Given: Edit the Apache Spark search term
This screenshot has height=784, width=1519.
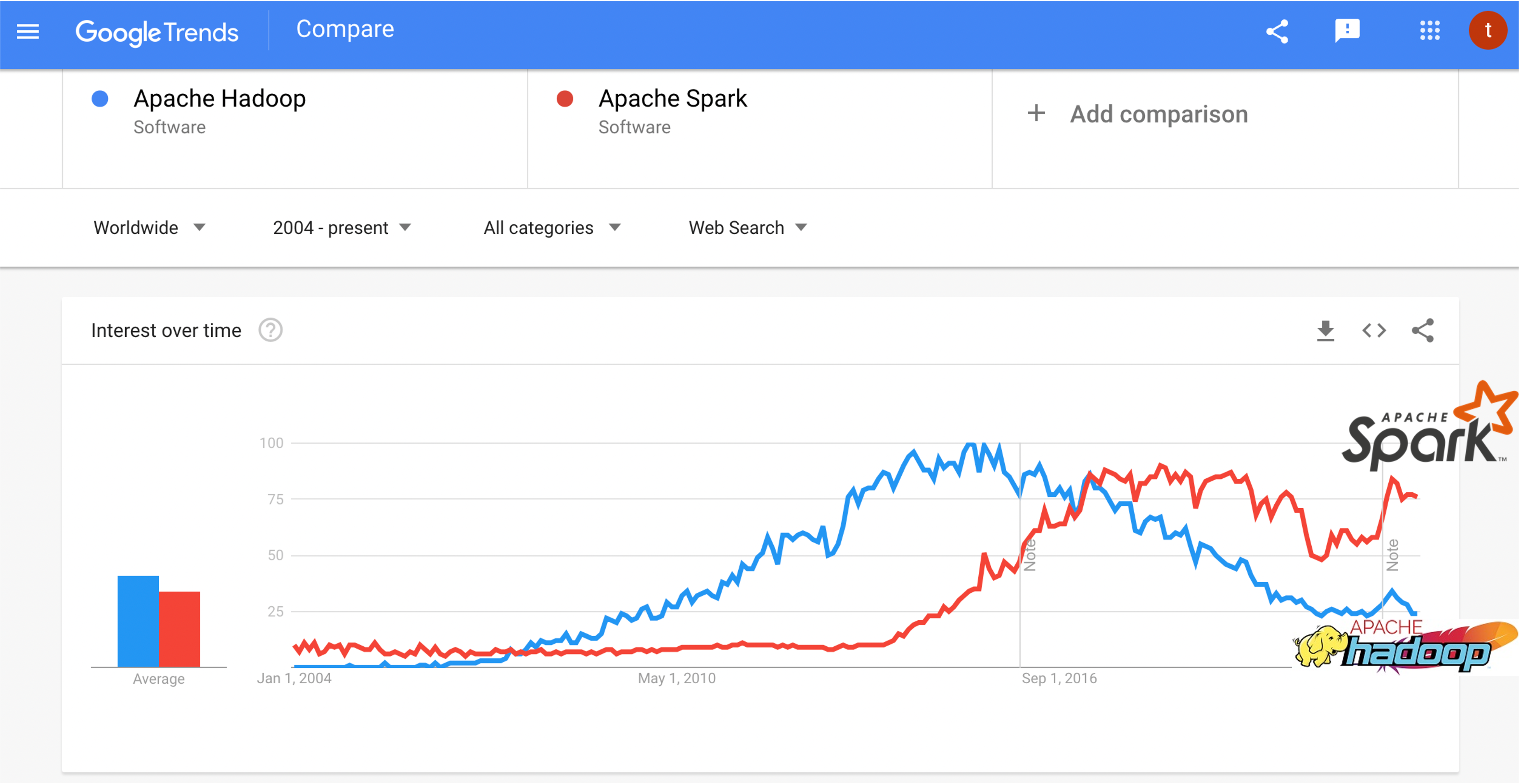Looking at the screenshot, I should tap(673, 99).
